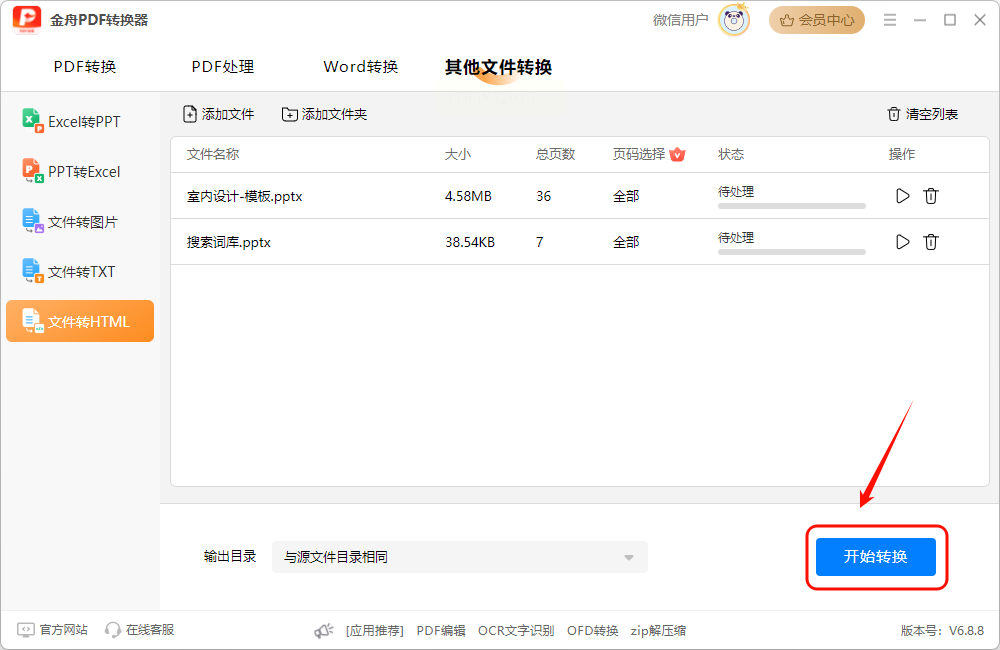Expand the 输出目录 dropdown
This screenshot has width=1000, height=650.
tap(460, 557)
